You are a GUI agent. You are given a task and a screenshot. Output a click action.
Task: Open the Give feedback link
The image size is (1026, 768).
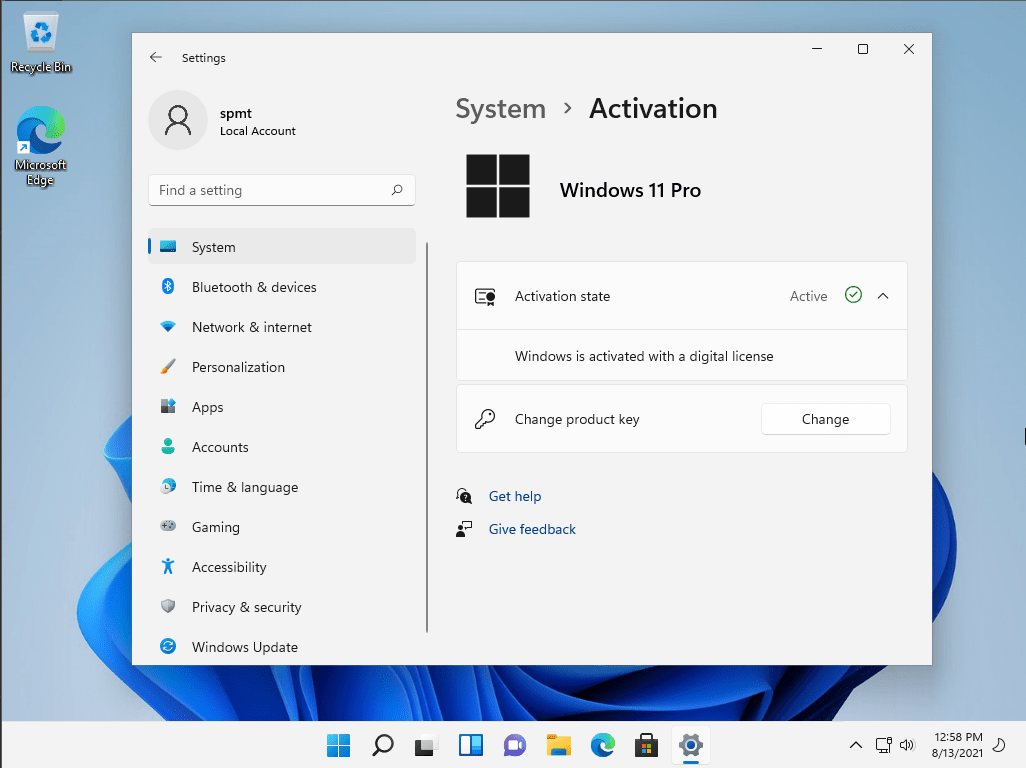click(x=532, y=529)
